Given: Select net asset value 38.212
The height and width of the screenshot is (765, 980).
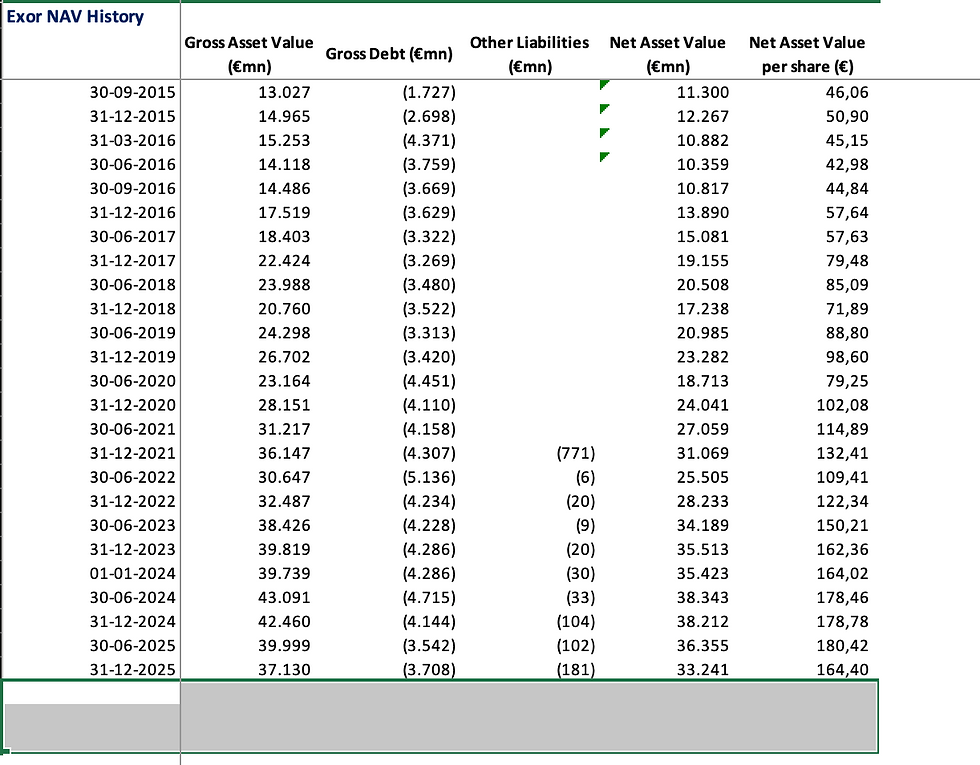Looking at the screenshot, I should coord(702,622).
